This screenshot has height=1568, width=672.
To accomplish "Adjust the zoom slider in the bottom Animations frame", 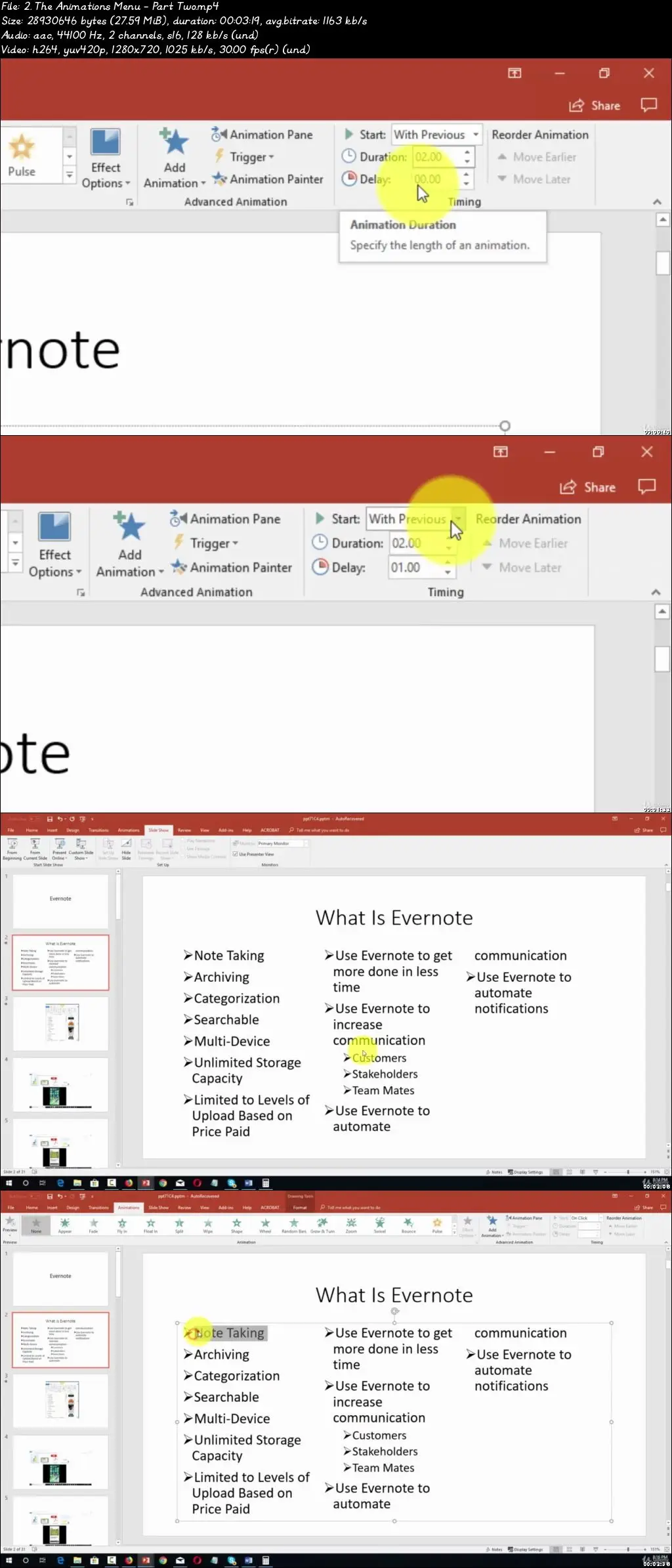I will click(627, 1550).
